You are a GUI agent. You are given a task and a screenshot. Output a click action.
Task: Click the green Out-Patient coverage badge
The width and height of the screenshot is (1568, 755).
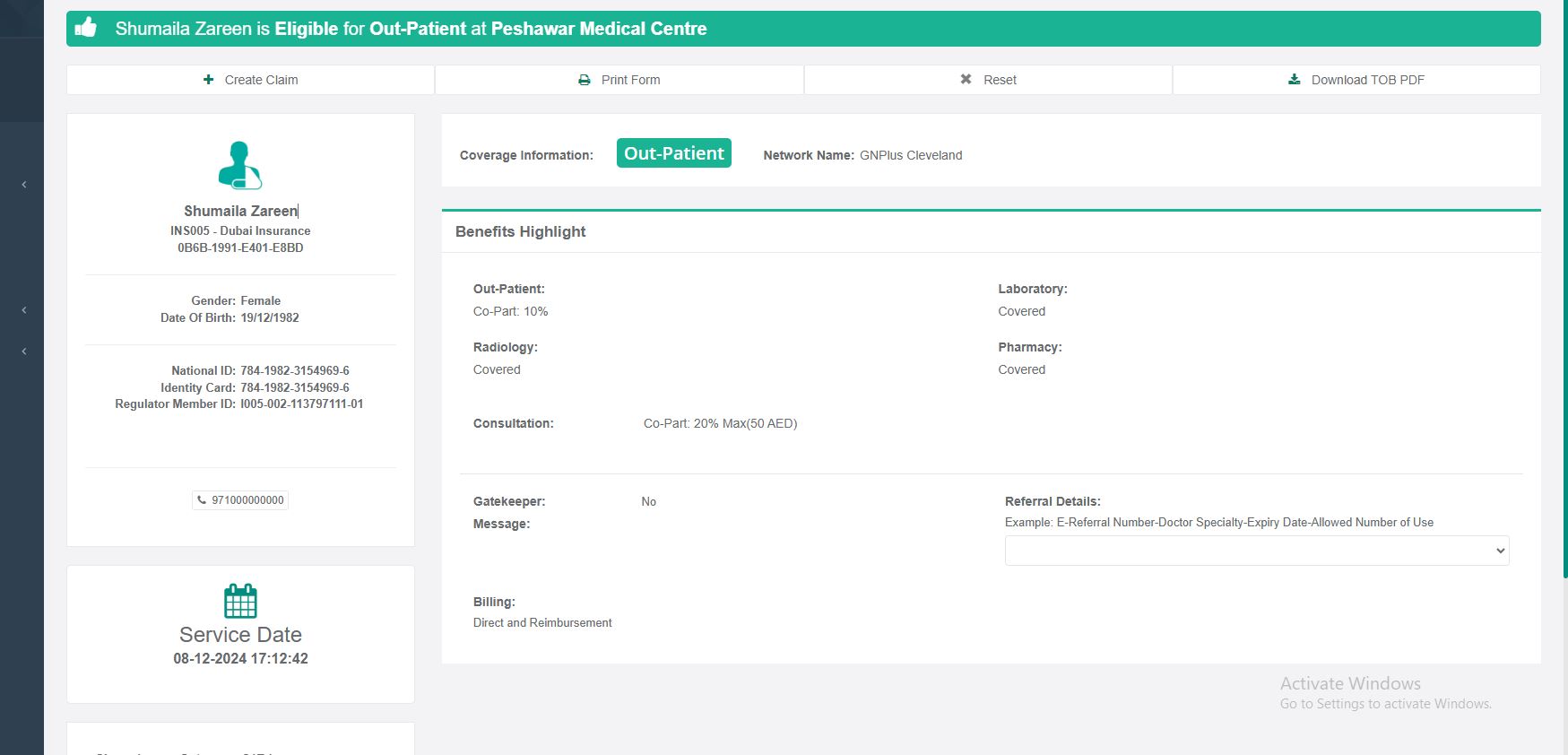[x=673, y=153]
